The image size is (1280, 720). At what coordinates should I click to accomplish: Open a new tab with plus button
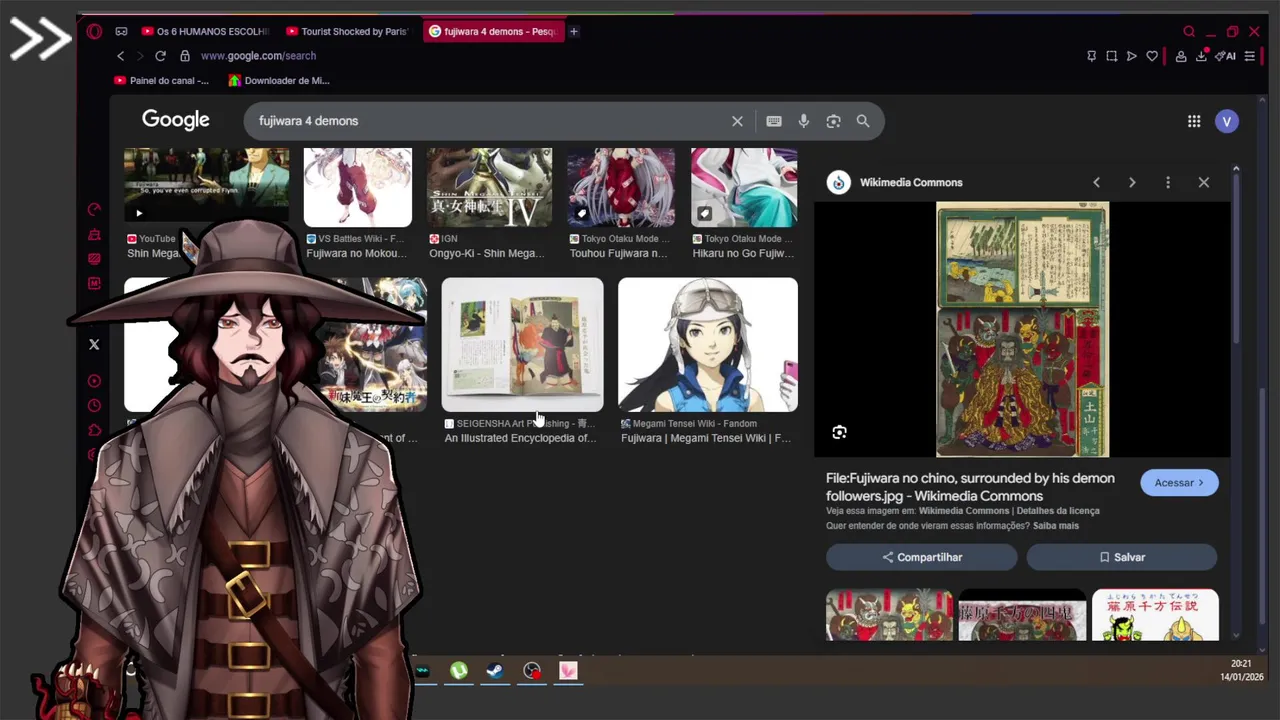tap(574, 31)
